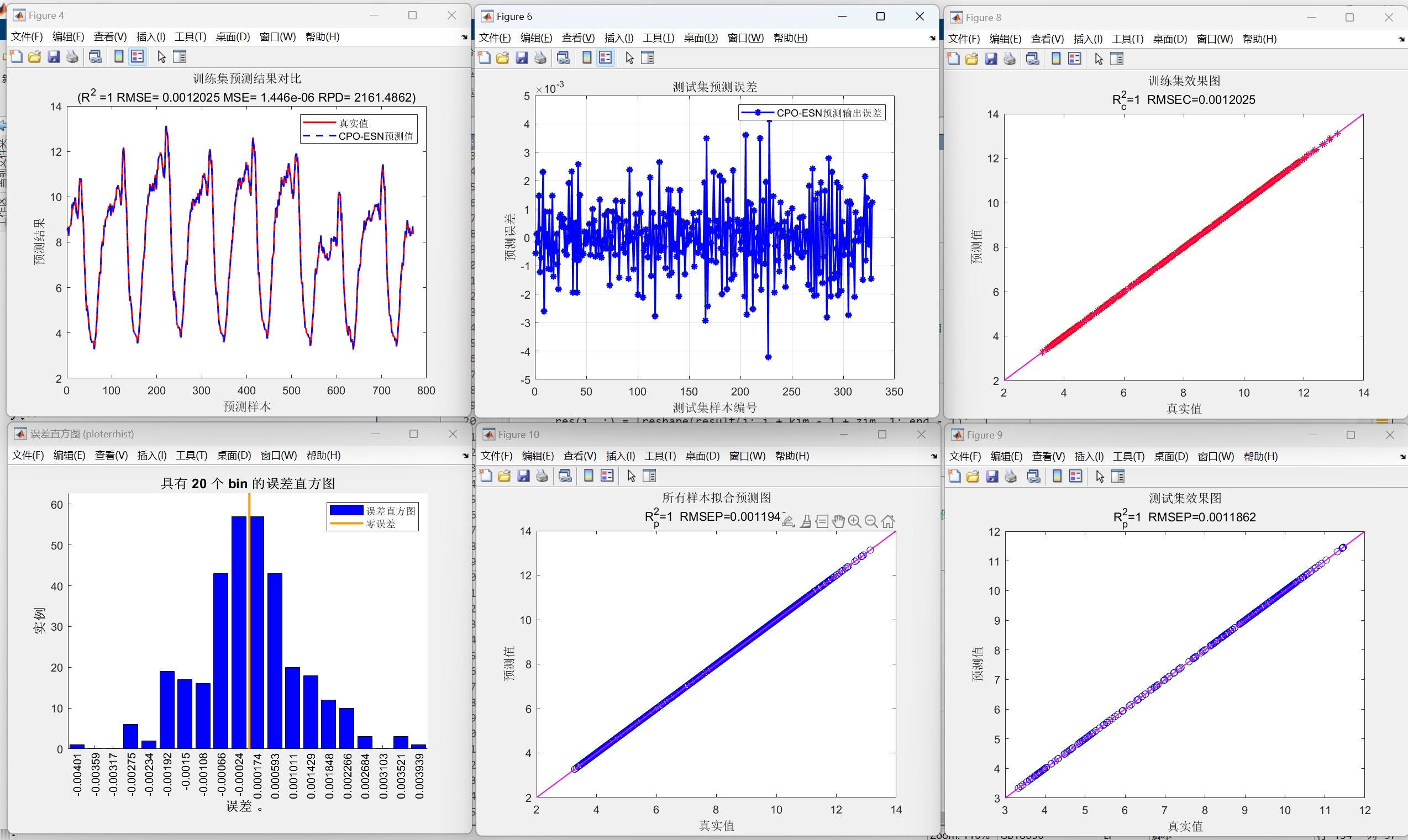Enable data tips icon in Figure 10 axes toolbar
Viewport: 1408px width, 840px height.
[x=822, y=521]
